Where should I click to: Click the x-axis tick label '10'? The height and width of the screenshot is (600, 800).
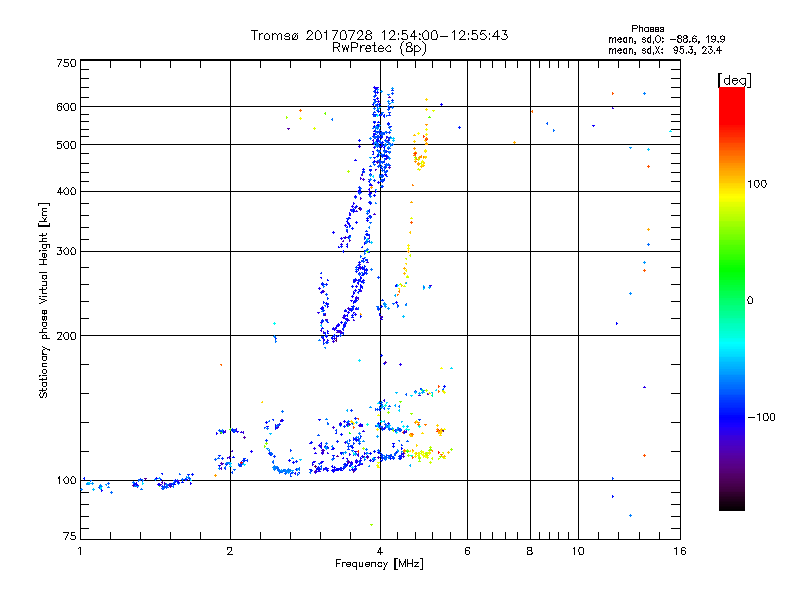578,551
